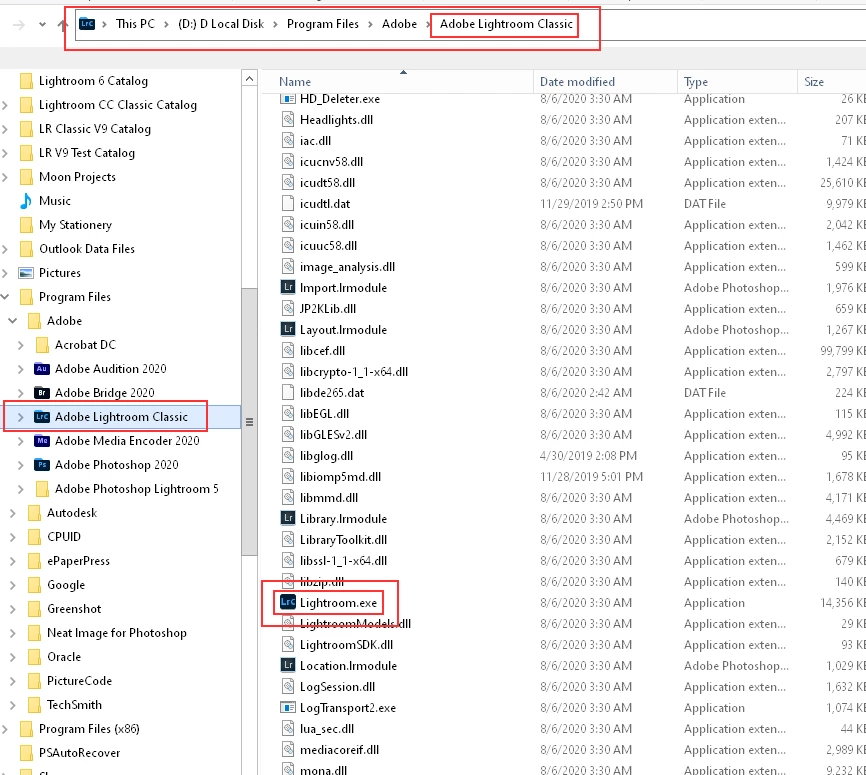This screenshot has width=866, height=775.
Task: Click the Greenshot folder icon
Action: click(34, 609)
